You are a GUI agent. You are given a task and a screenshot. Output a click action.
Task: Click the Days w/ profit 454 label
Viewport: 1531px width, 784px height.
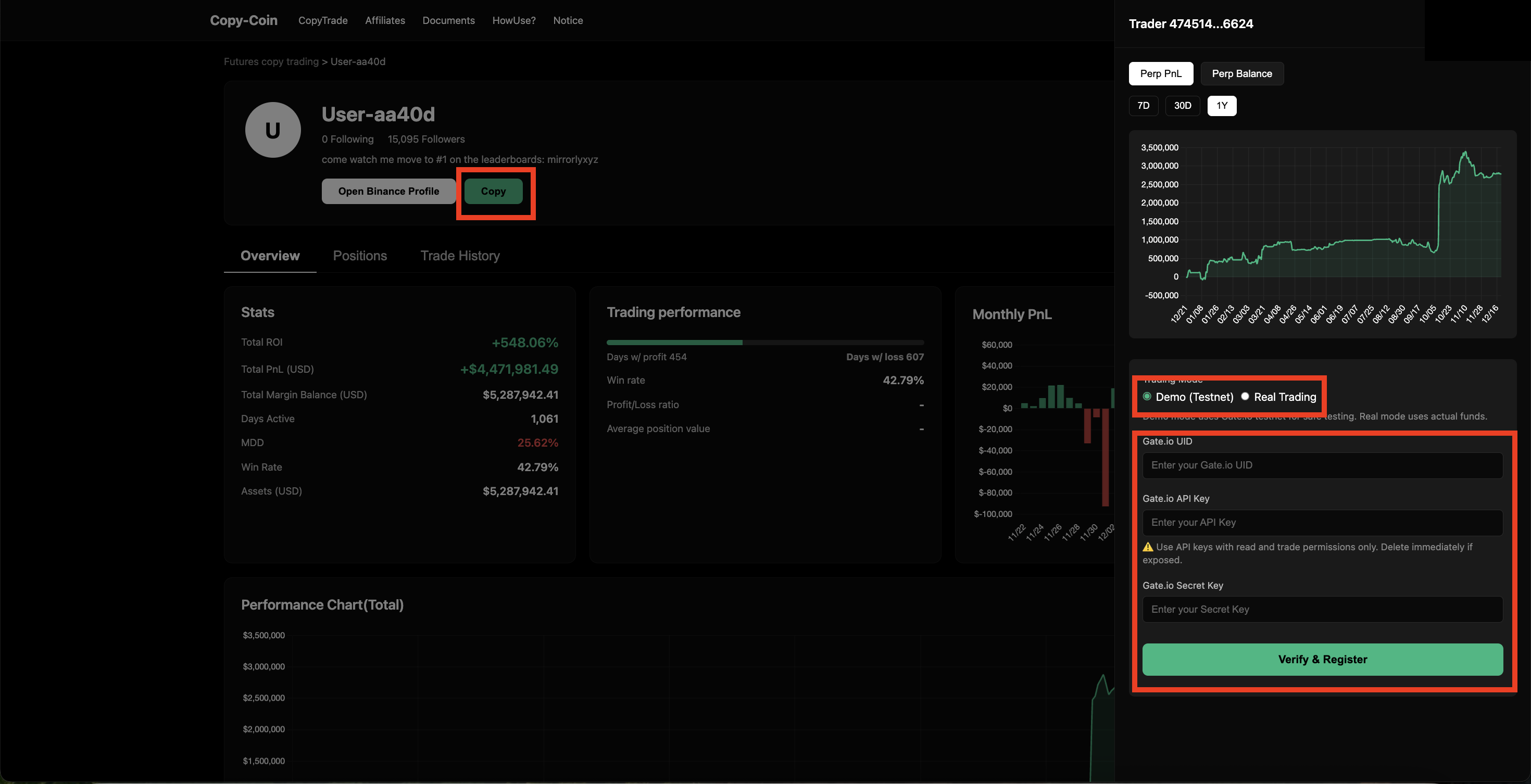coord(647,357)
